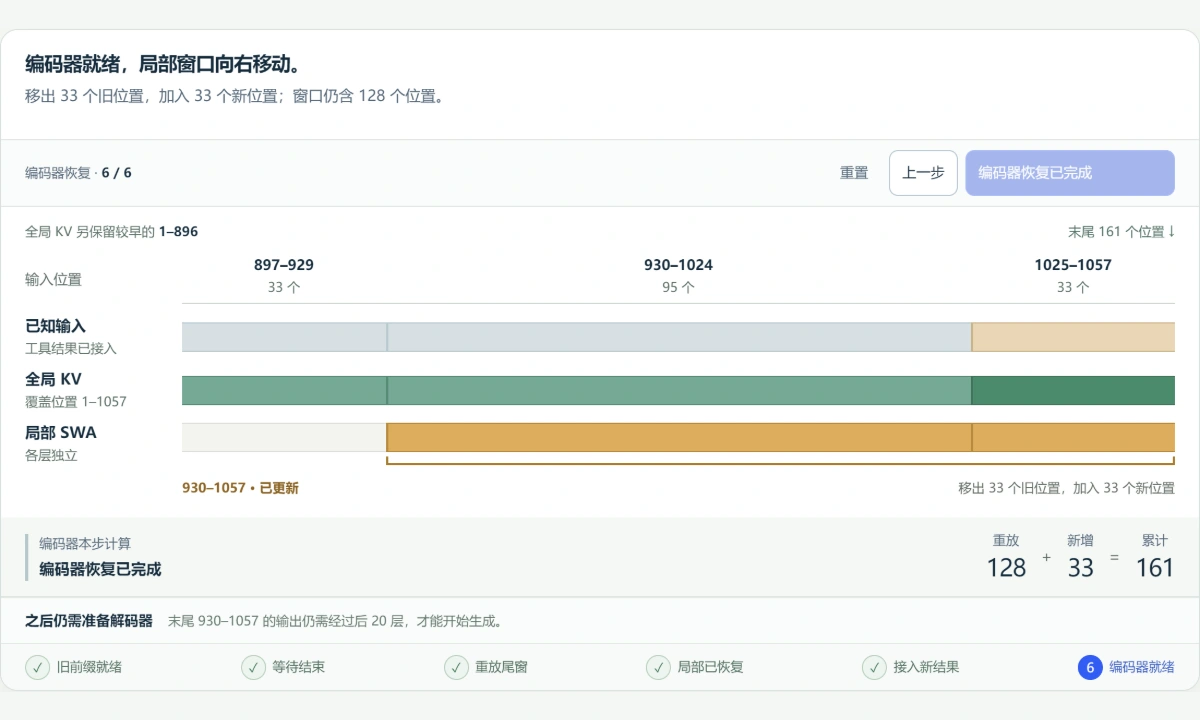This screenshot has height=720, width=1200.
Task: Select step 旧前缀就绪 in the stepper
Action: click(74, 667)
